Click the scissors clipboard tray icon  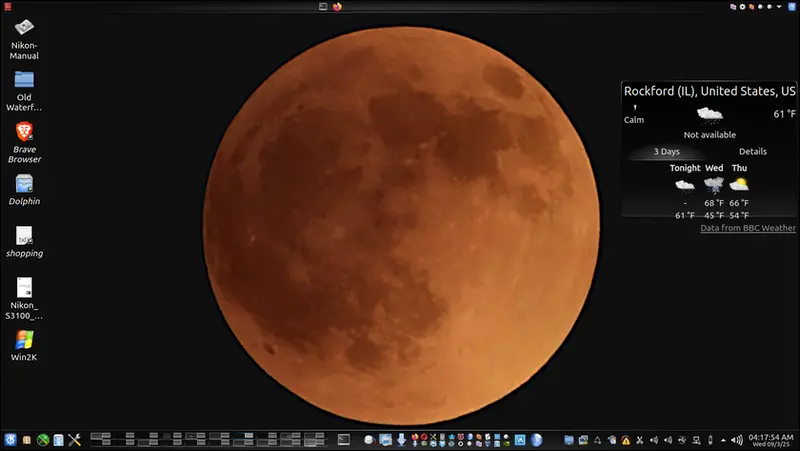639,440
